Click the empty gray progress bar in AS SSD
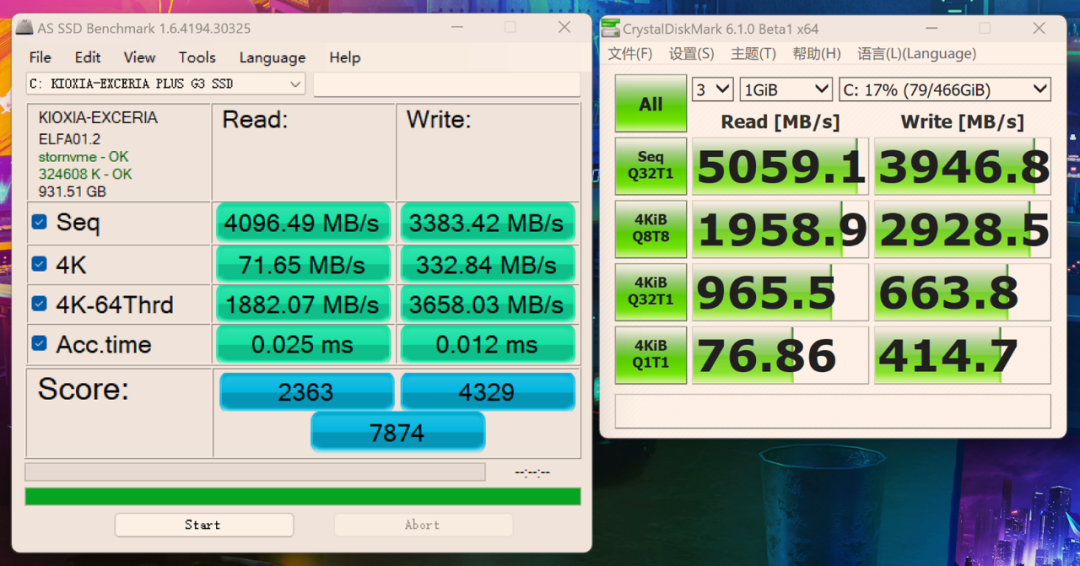 (255, 472)
